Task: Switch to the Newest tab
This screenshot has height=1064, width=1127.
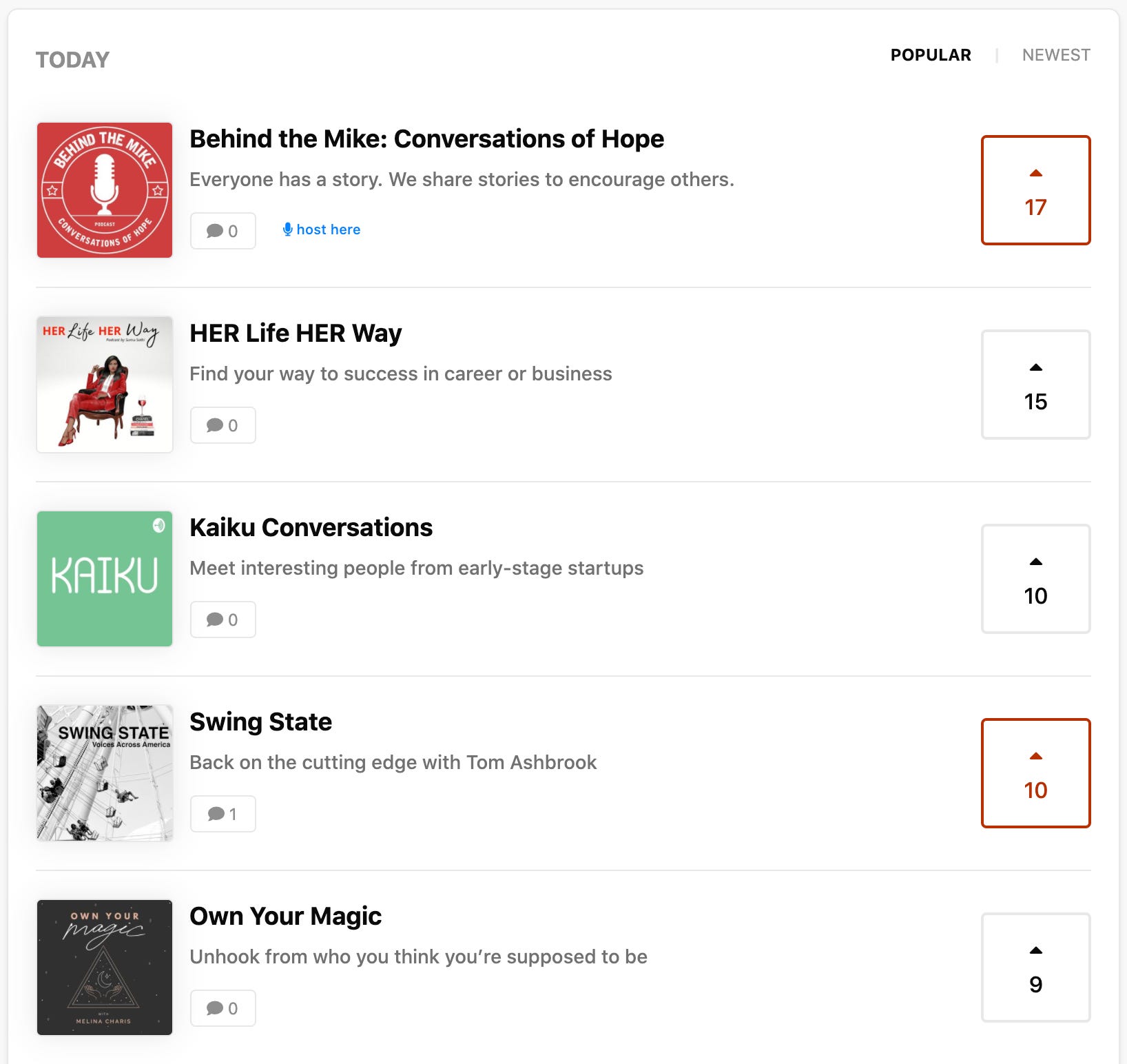Action: pyautogui.click(x=1056, y=55)
